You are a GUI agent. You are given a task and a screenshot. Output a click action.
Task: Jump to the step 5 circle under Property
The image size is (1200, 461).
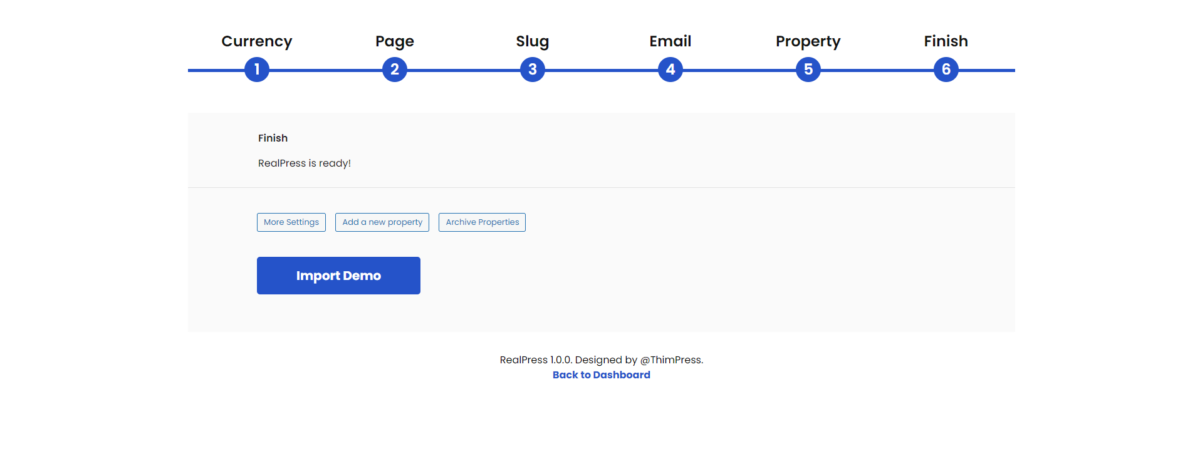808,70
